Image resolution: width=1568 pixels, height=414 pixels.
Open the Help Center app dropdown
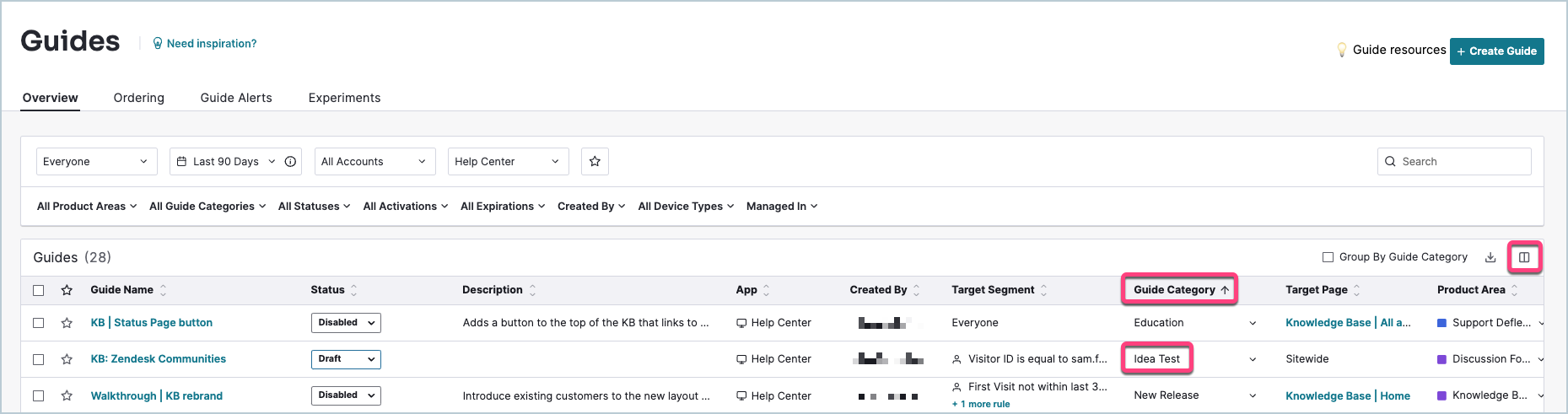[509, 162]
